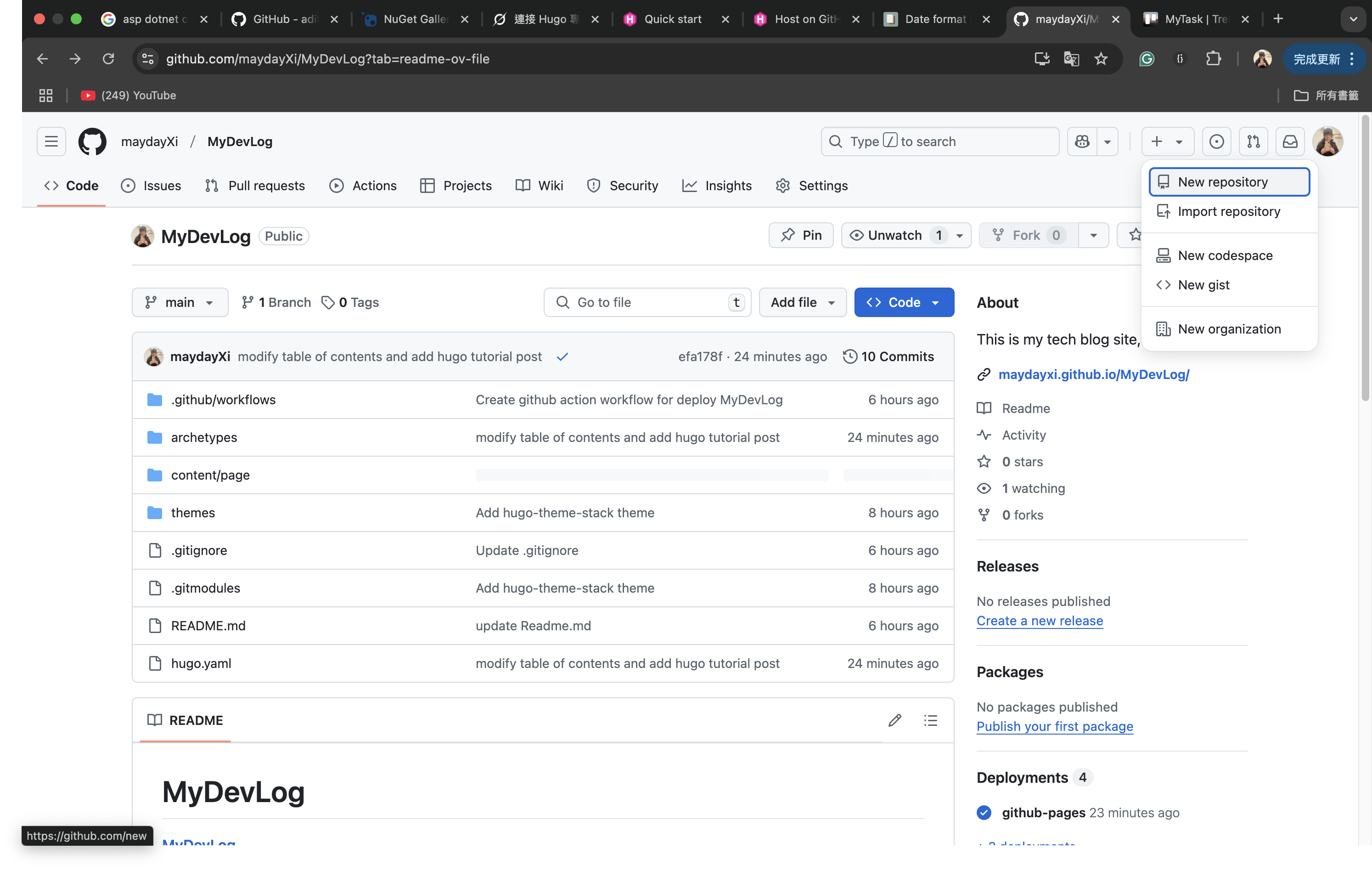Switch to the MyTask Trello browser tab
The height and width of the screenshot is (871, 1372).
(1195, 19)
